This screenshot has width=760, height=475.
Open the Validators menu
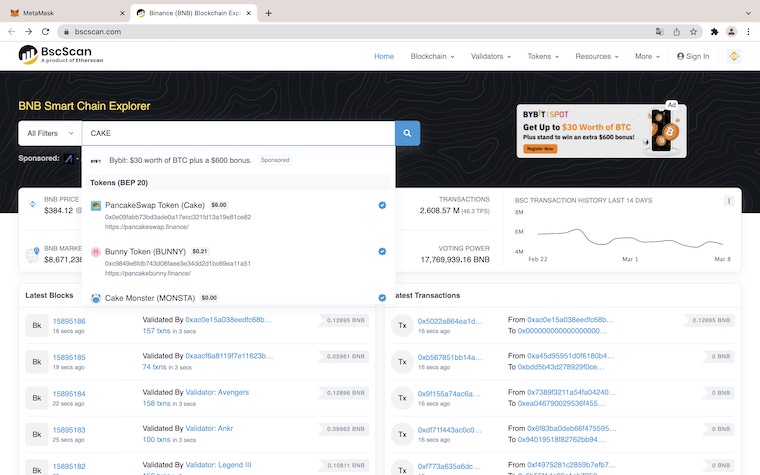pos(490,56)
